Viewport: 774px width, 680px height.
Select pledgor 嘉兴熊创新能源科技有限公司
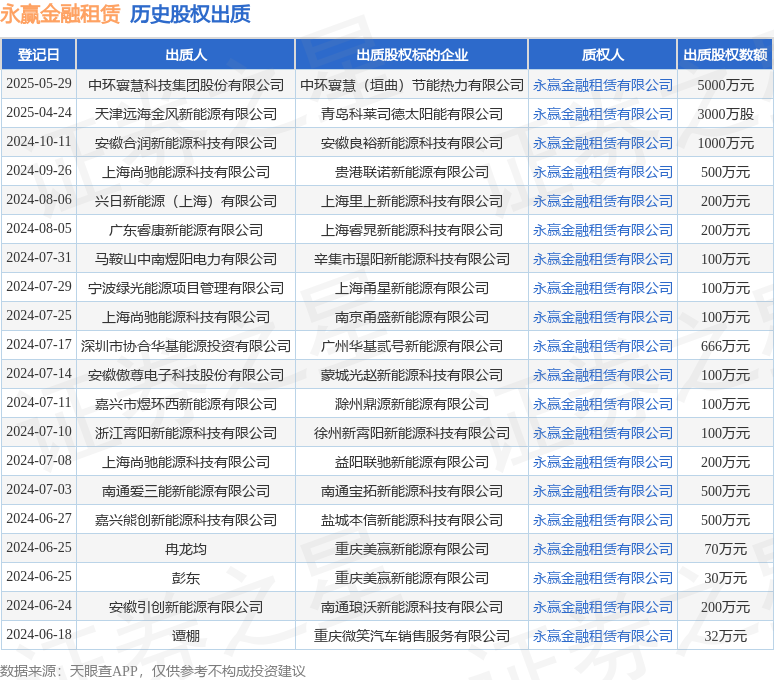[186, 520]
